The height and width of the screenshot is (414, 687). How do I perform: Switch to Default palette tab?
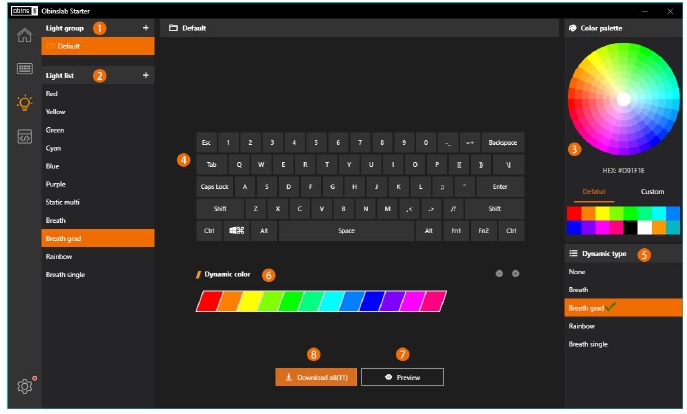pos(594,191)
